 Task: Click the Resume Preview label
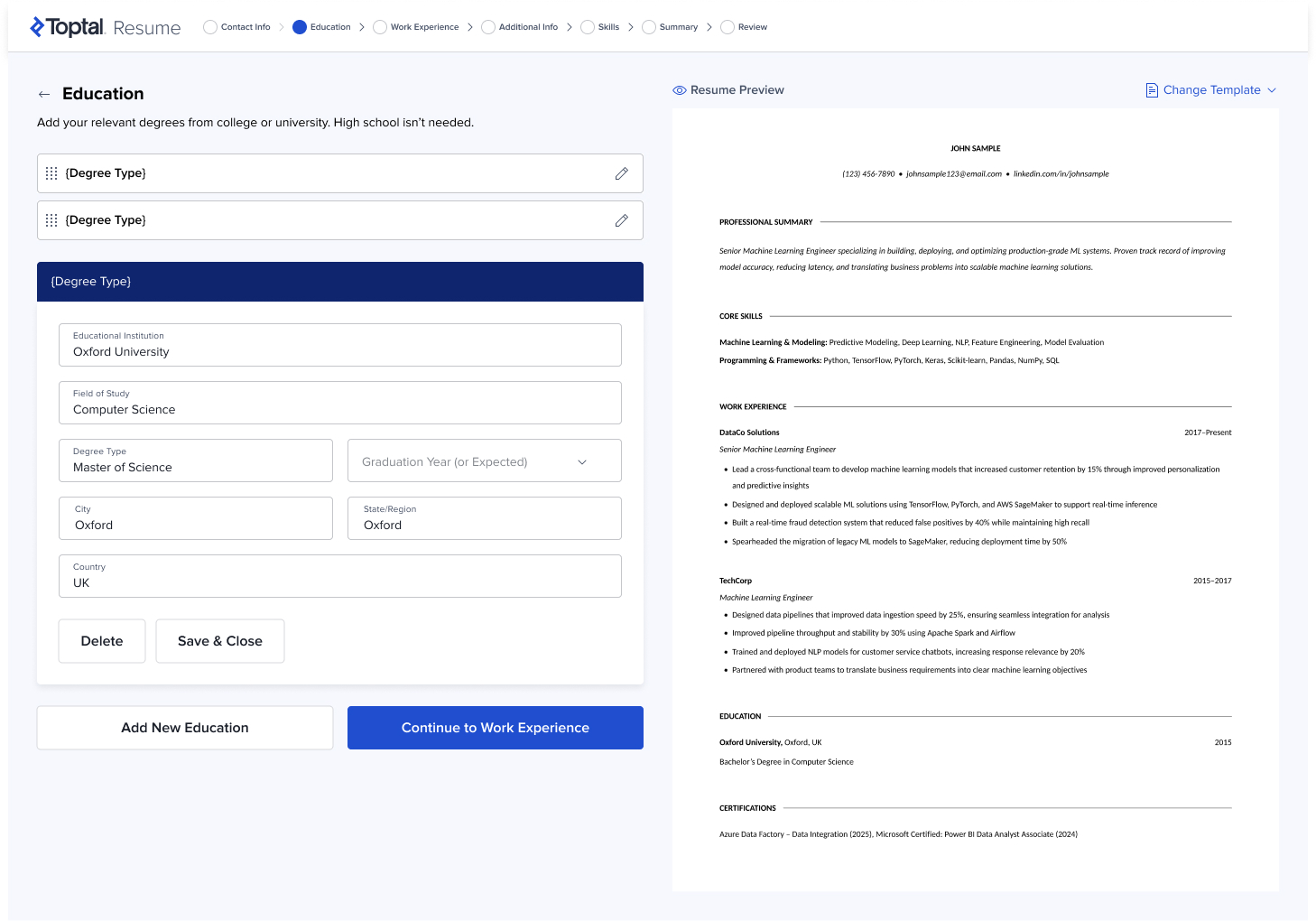(737, 90)
